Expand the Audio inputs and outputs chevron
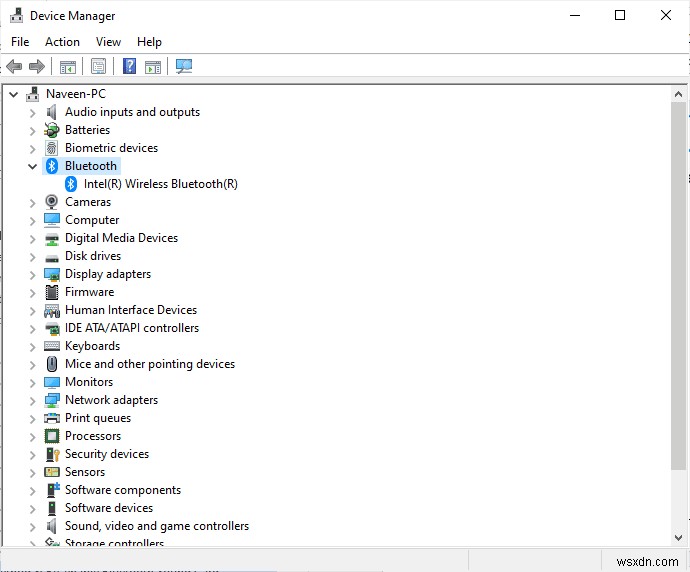The image size is (690, 572). (x=33, y=113)
